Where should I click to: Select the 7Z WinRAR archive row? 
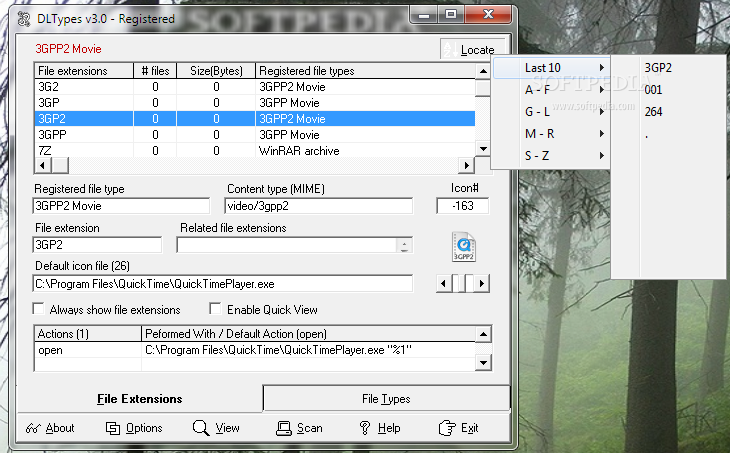click(x=255, y=150)
